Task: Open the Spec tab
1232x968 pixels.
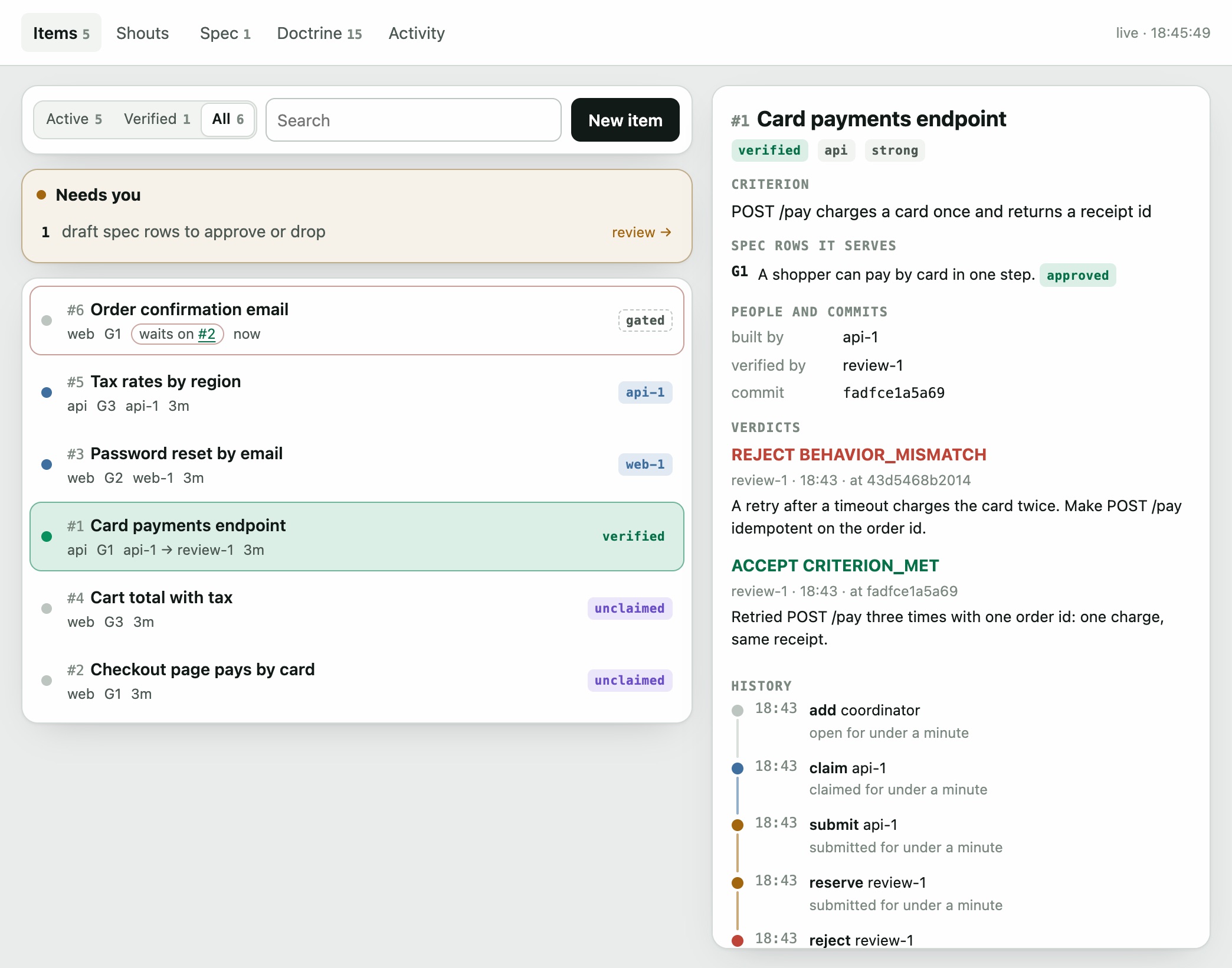Action: (225, 33)
